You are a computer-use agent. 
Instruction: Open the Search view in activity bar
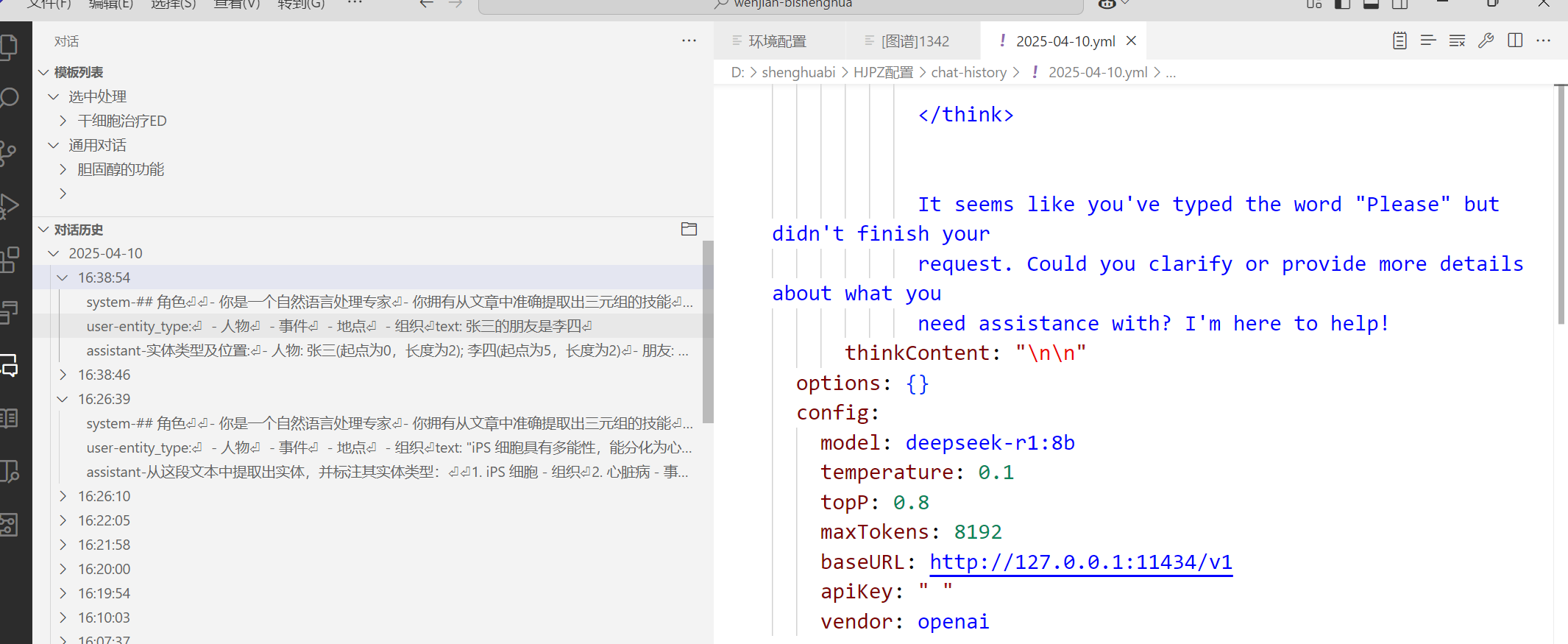[x=10, y=98]
